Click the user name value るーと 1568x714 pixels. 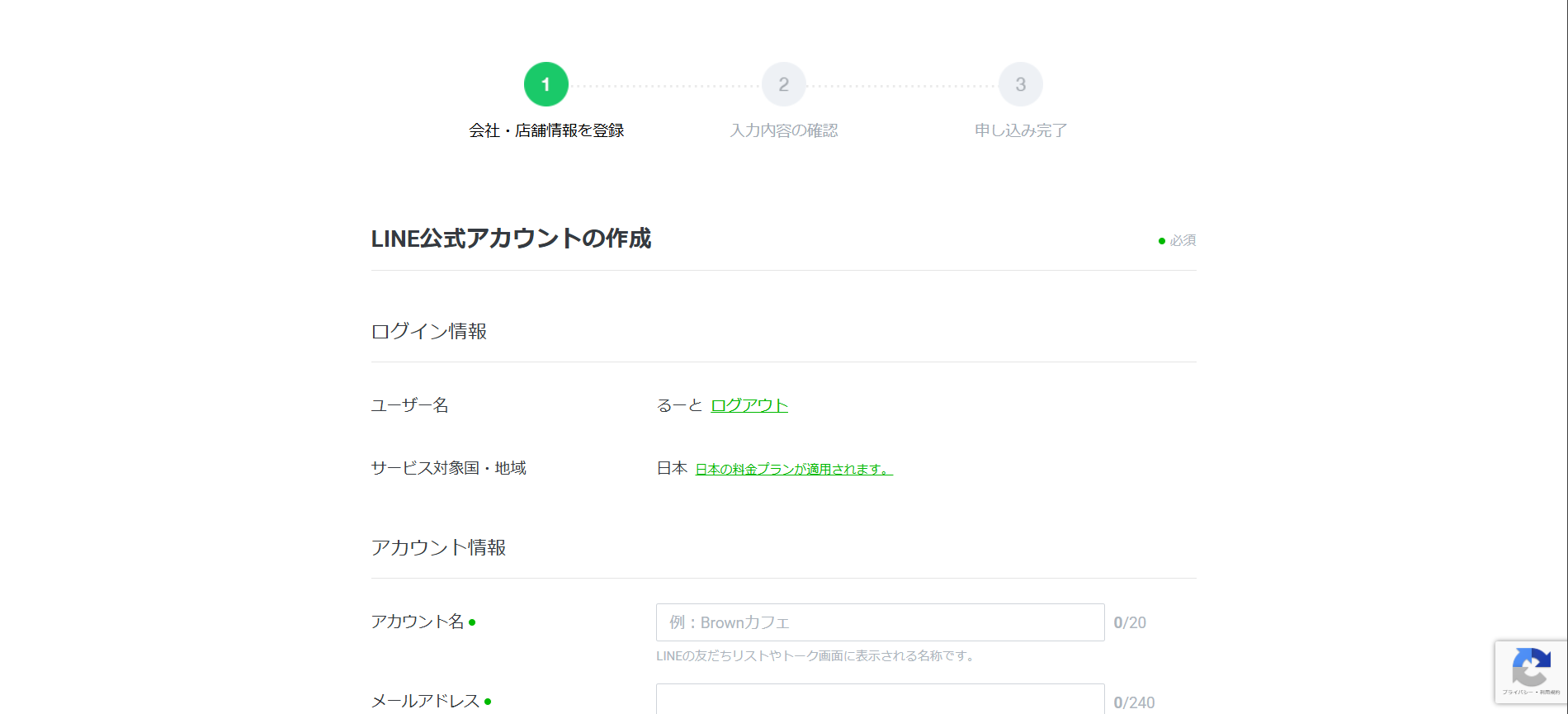pos(679,405)
